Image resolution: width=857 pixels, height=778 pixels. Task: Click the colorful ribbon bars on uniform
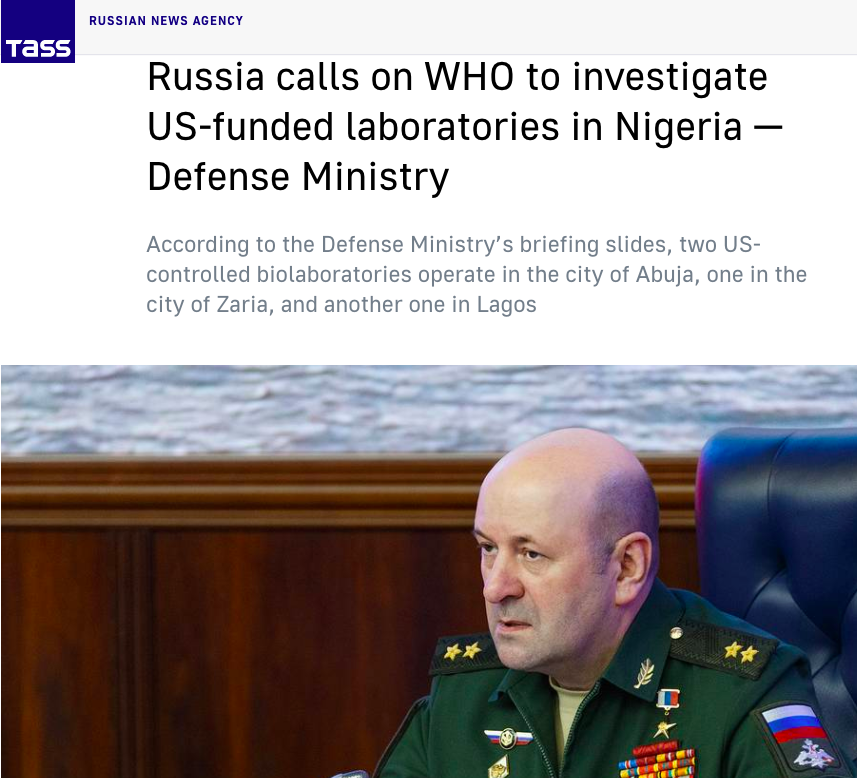point(657,762)
